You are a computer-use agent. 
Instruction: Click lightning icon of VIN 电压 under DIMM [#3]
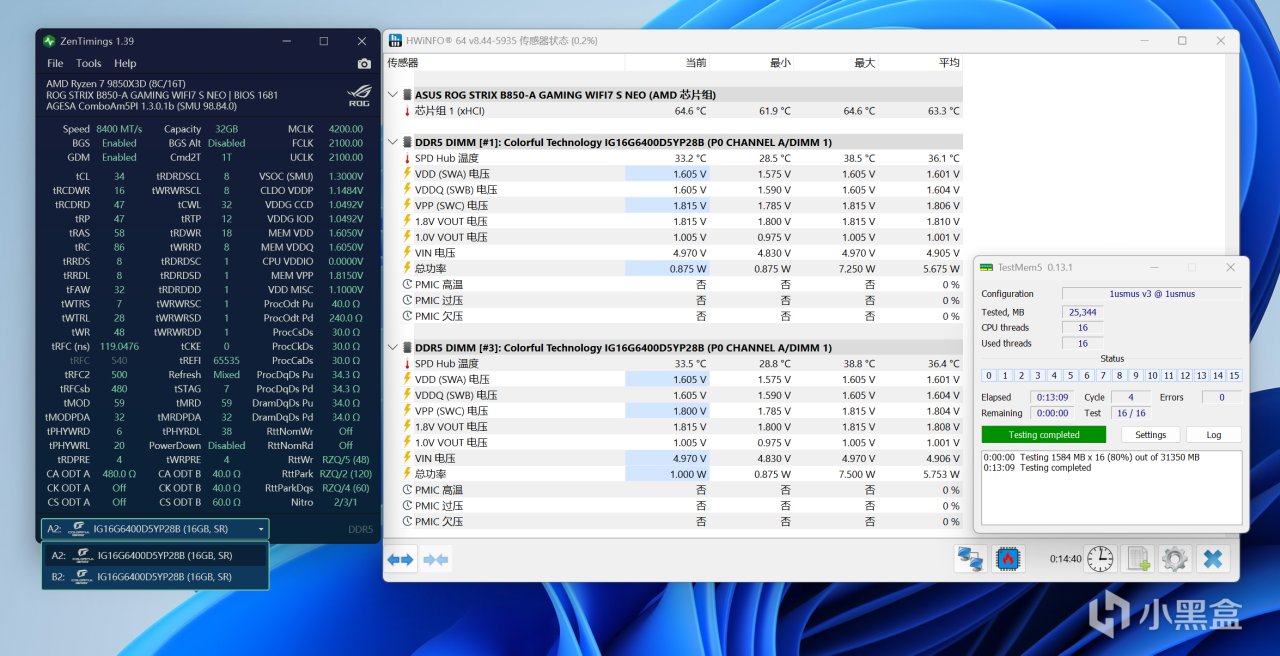407,459
